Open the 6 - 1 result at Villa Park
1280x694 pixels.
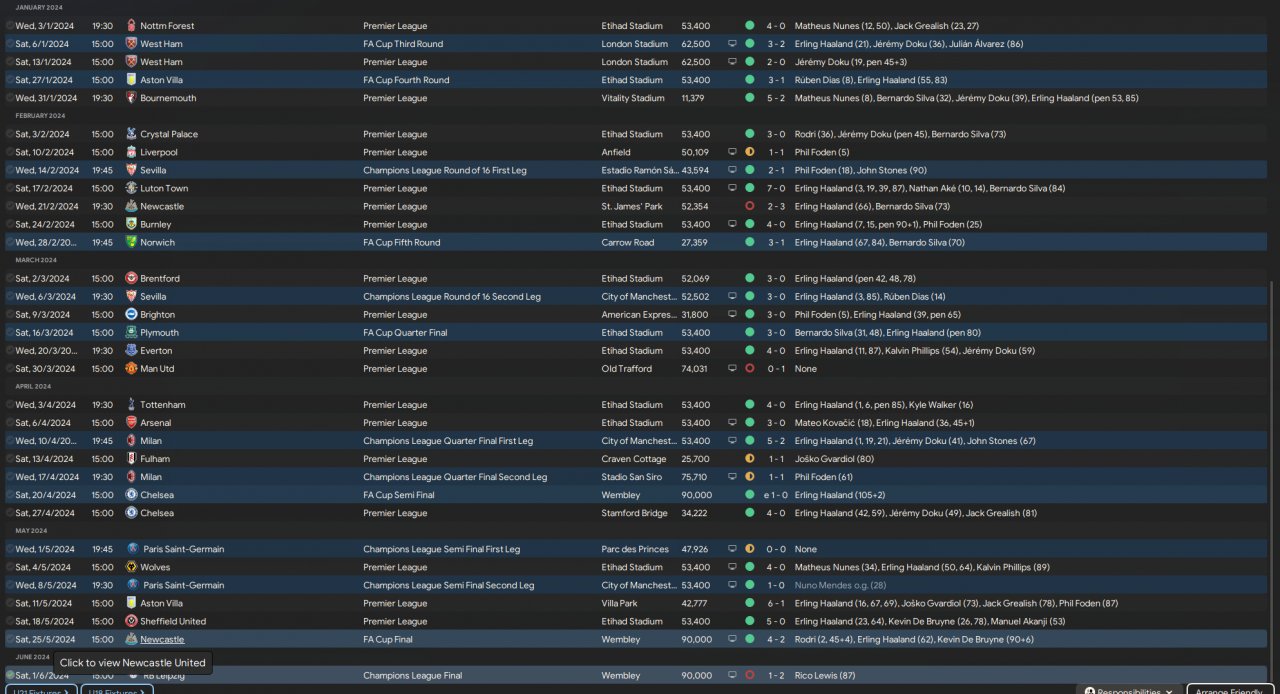[x=776, y=603]
